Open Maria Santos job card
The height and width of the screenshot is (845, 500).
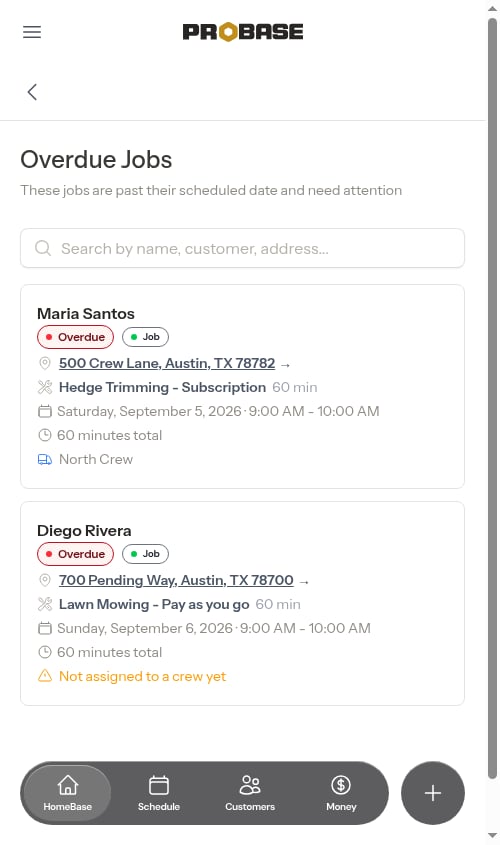pos(242,386)
